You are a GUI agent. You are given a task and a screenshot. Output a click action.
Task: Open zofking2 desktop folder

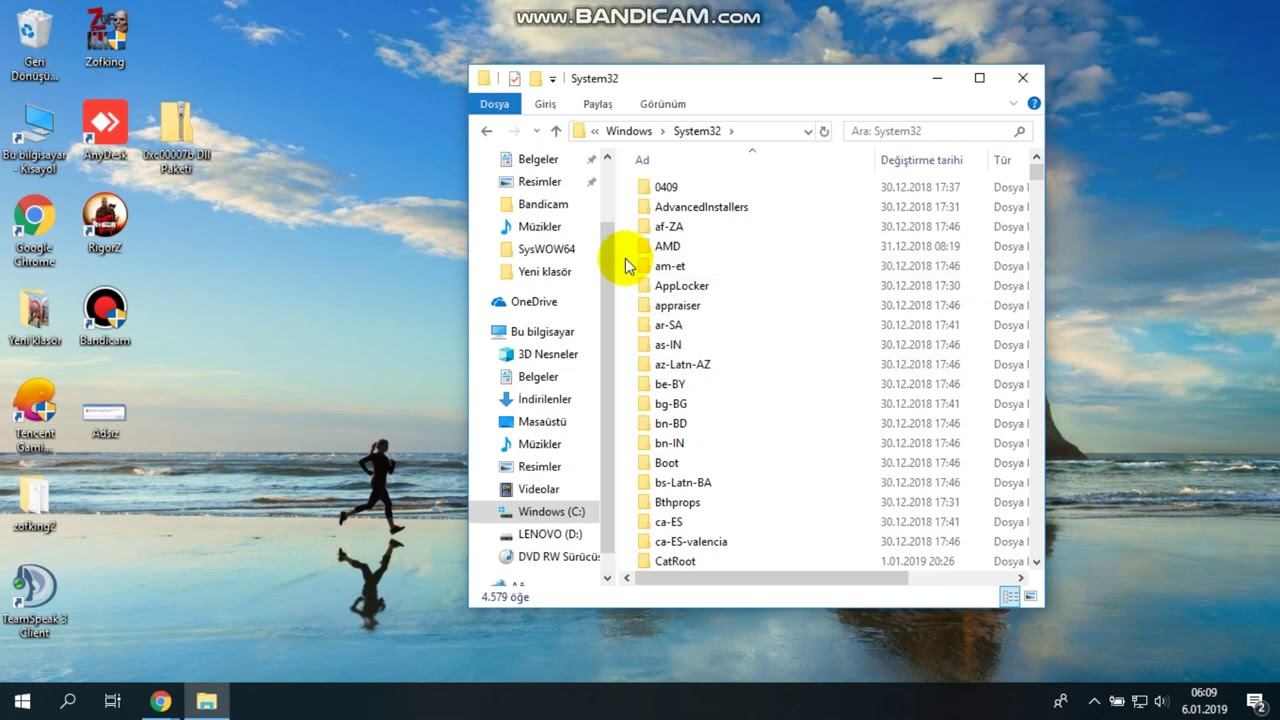point(35,505)
